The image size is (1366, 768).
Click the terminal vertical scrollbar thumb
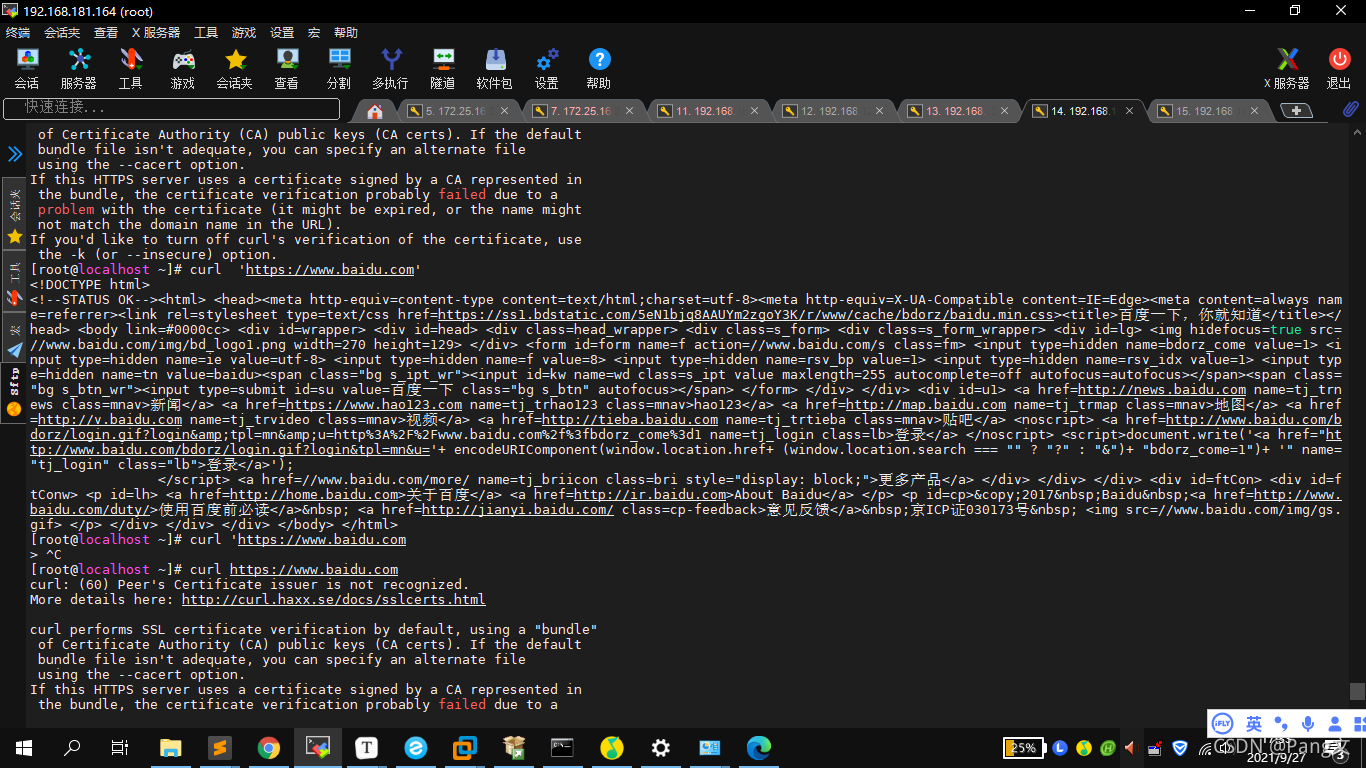pos(1357,691)
